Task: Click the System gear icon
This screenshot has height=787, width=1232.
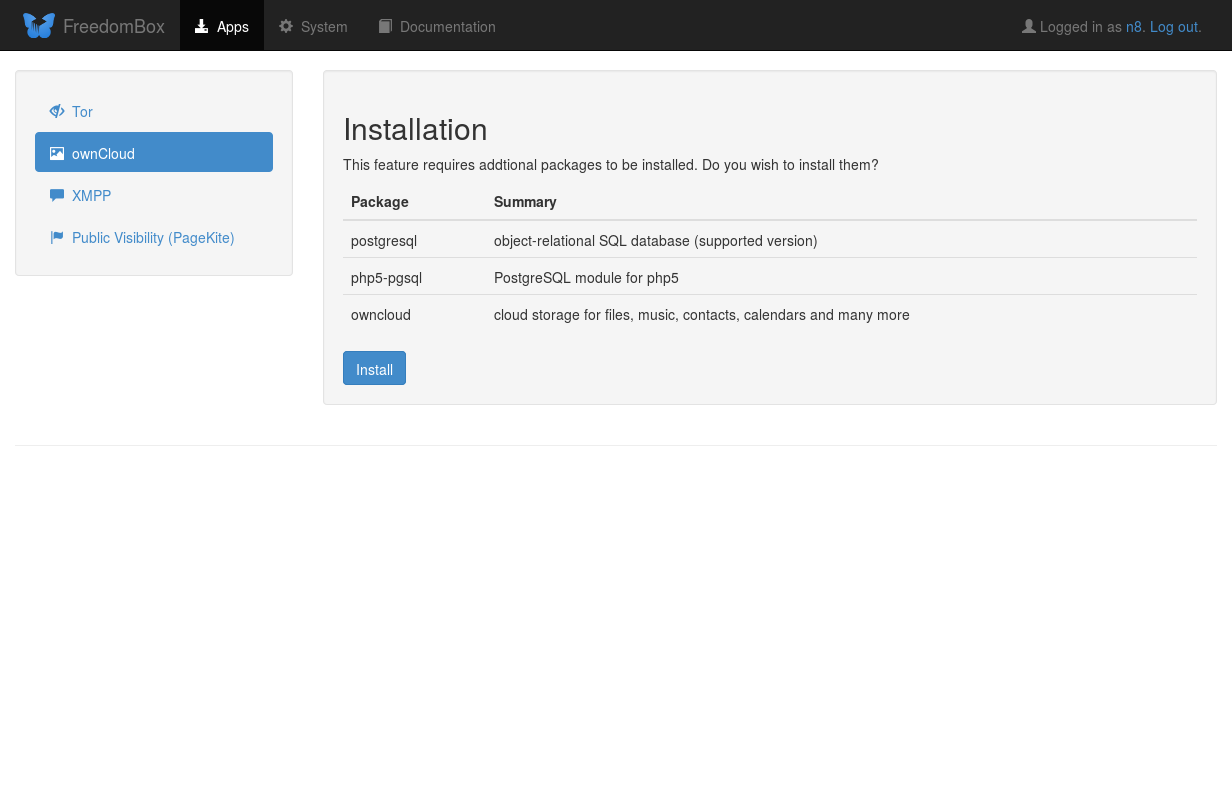Action: click(286, 27)
